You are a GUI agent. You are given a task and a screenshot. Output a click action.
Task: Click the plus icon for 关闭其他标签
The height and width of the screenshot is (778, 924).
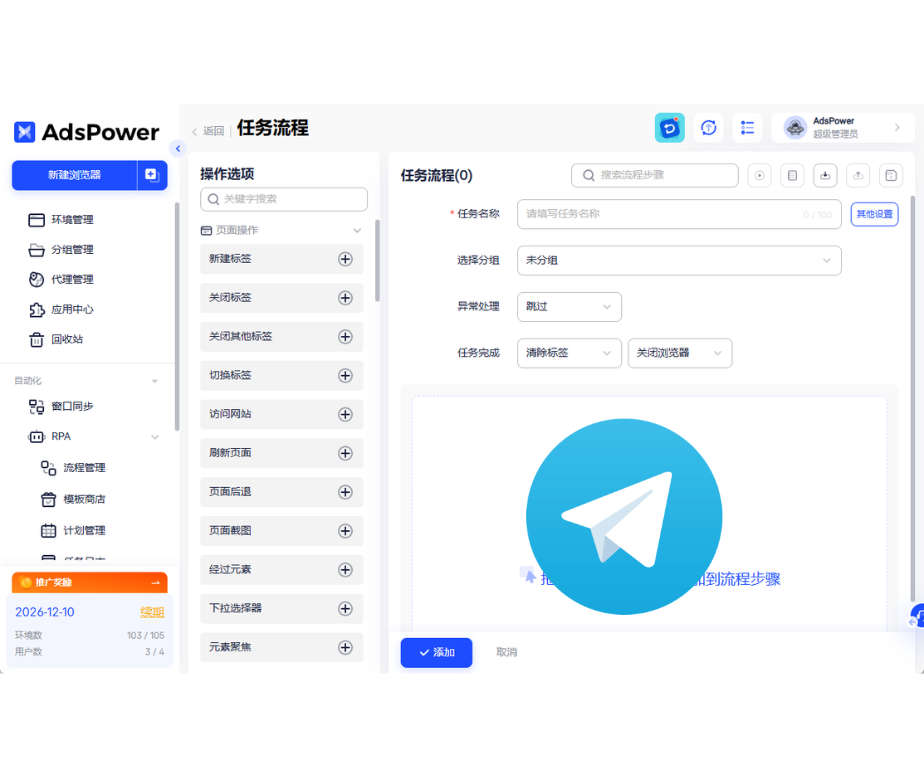tap(345, 337)
